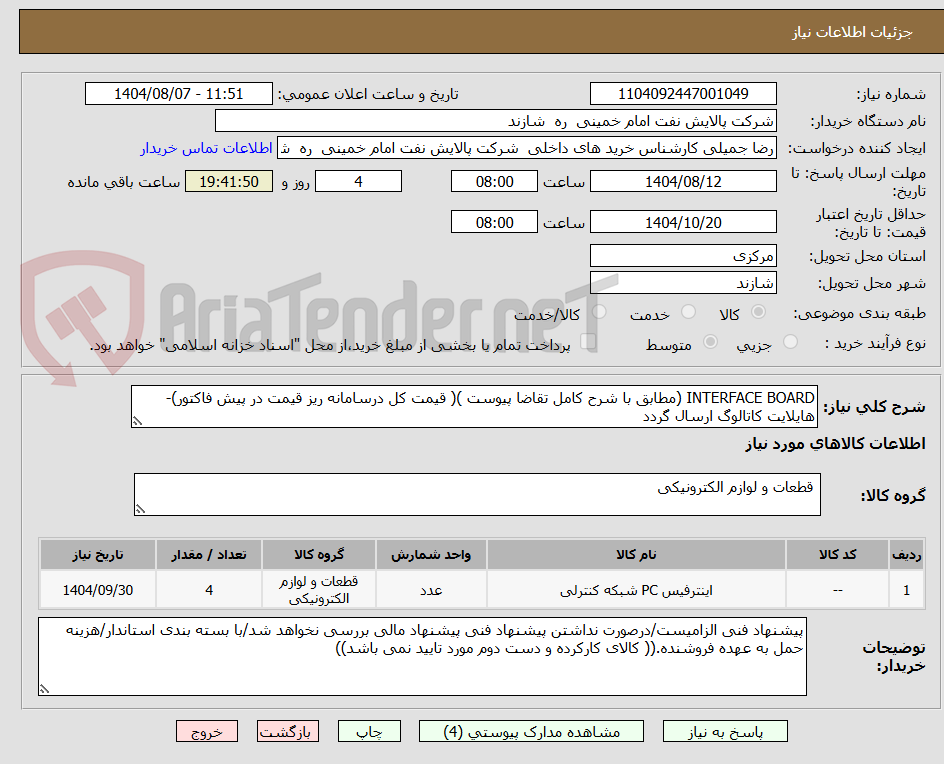944x764 pixels.
Task: Select the کالا radio option
Action: pyautogui.click(x=759, y=311)
